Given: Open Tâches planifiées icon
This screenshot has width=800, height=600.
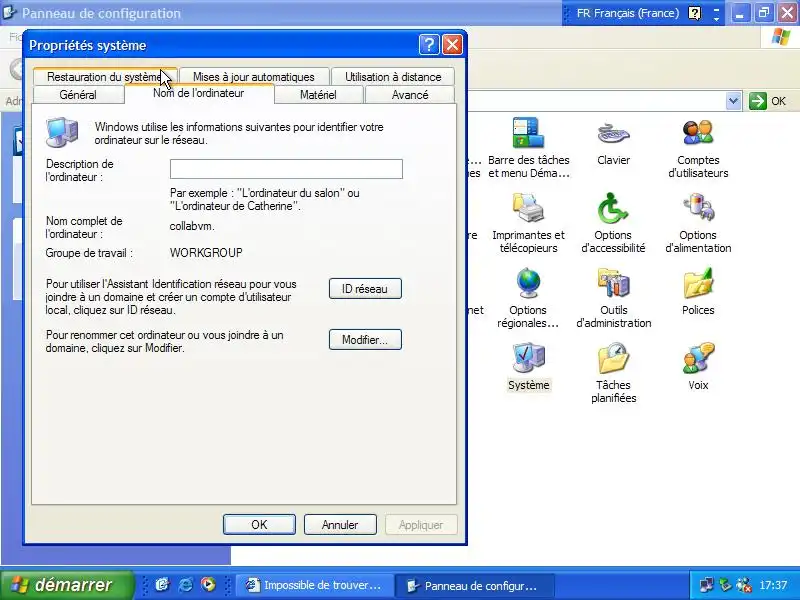Looking at the screenshot, I should 613,358.
